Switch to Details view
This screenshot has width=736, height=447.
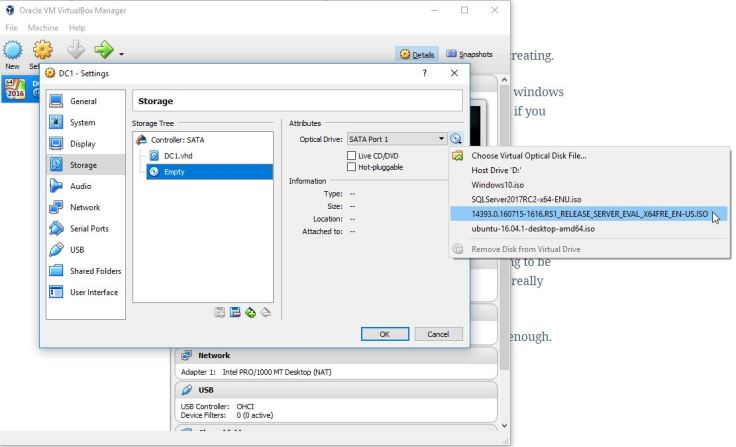[417, 54]
